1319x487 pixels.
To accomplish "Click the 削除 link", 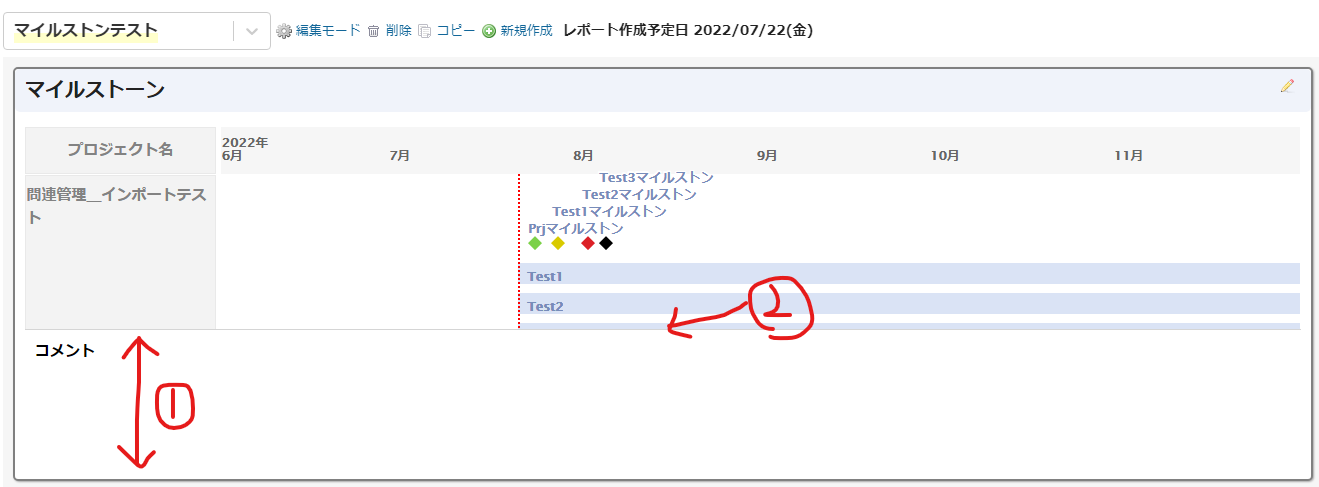I will click(x=398, y=31).
